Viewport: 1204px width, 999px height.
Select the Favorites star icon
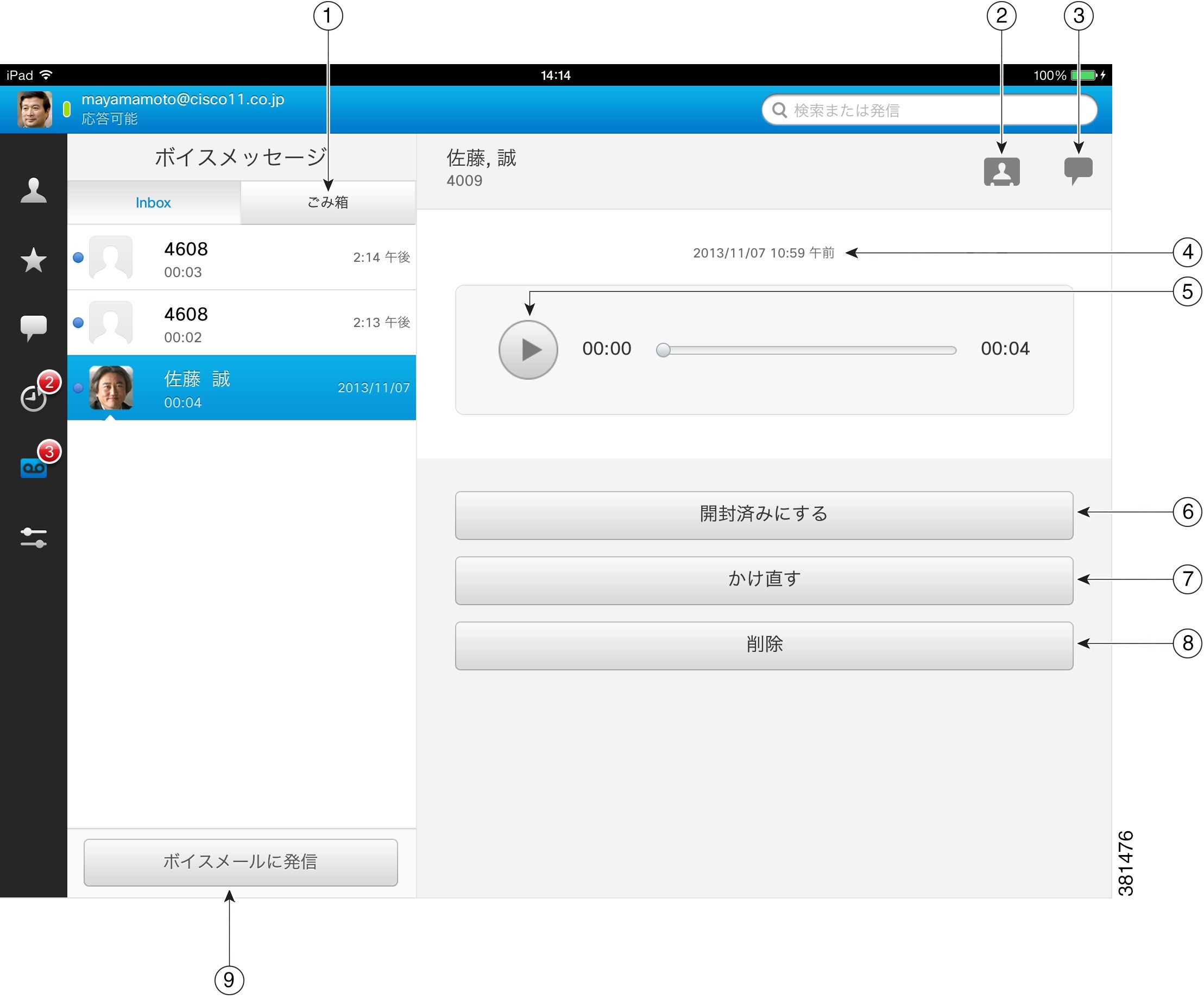click(x=33, y=260)
